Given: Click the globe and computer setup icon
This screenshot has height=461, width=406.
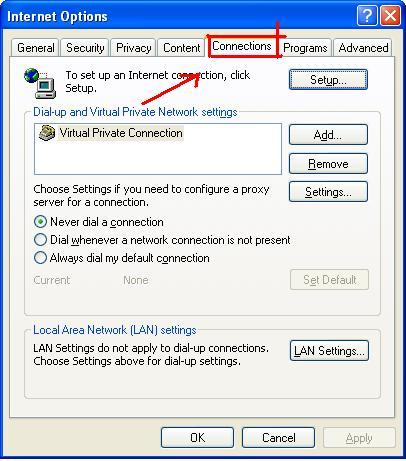Looking at the screenshot, I should point(40,83).
